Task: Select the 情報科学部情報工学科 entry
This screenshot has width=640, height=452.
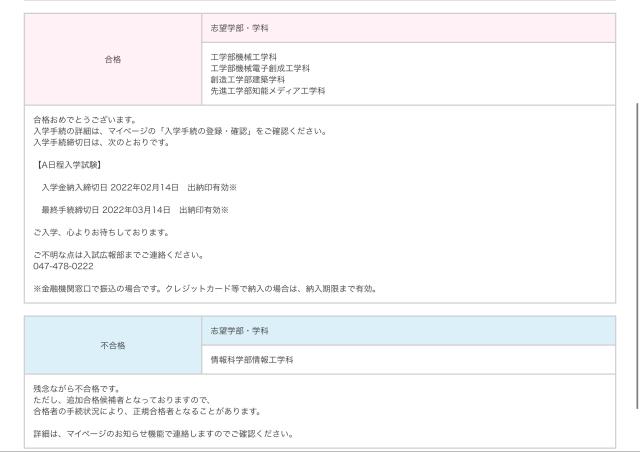Action: pos(252,360)
